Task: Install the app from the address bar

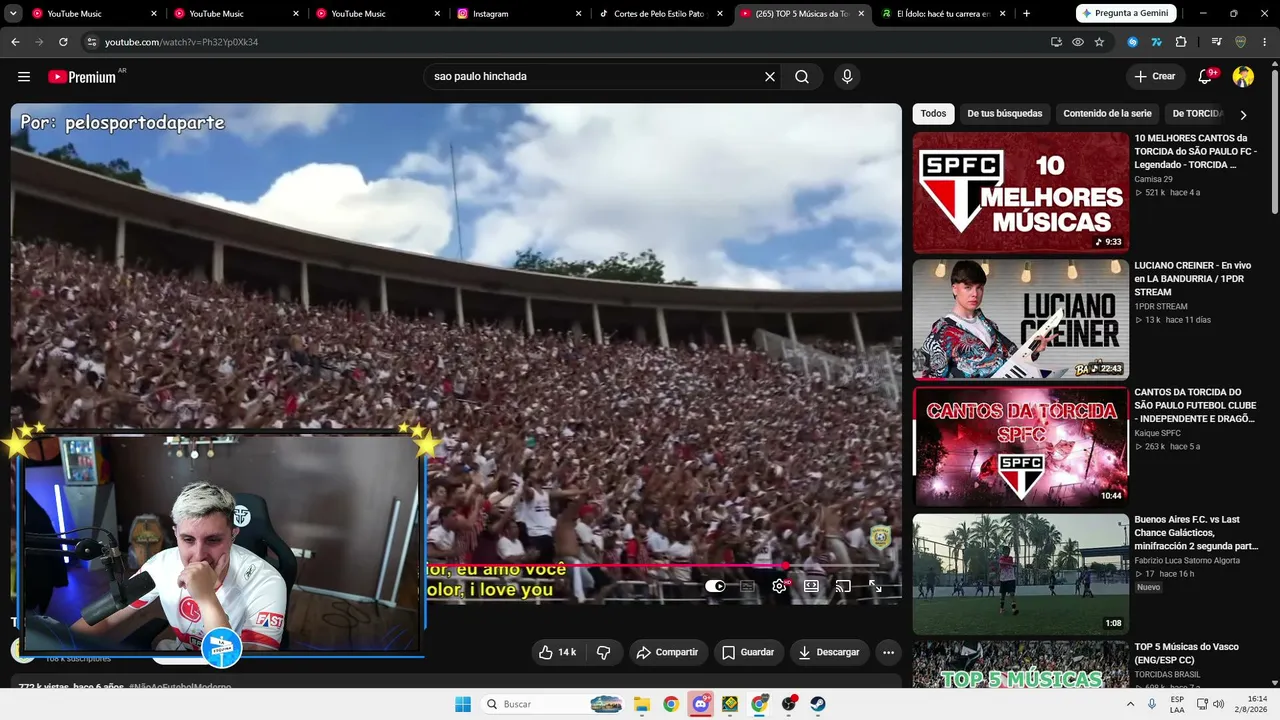Action: pos(1056,42)
